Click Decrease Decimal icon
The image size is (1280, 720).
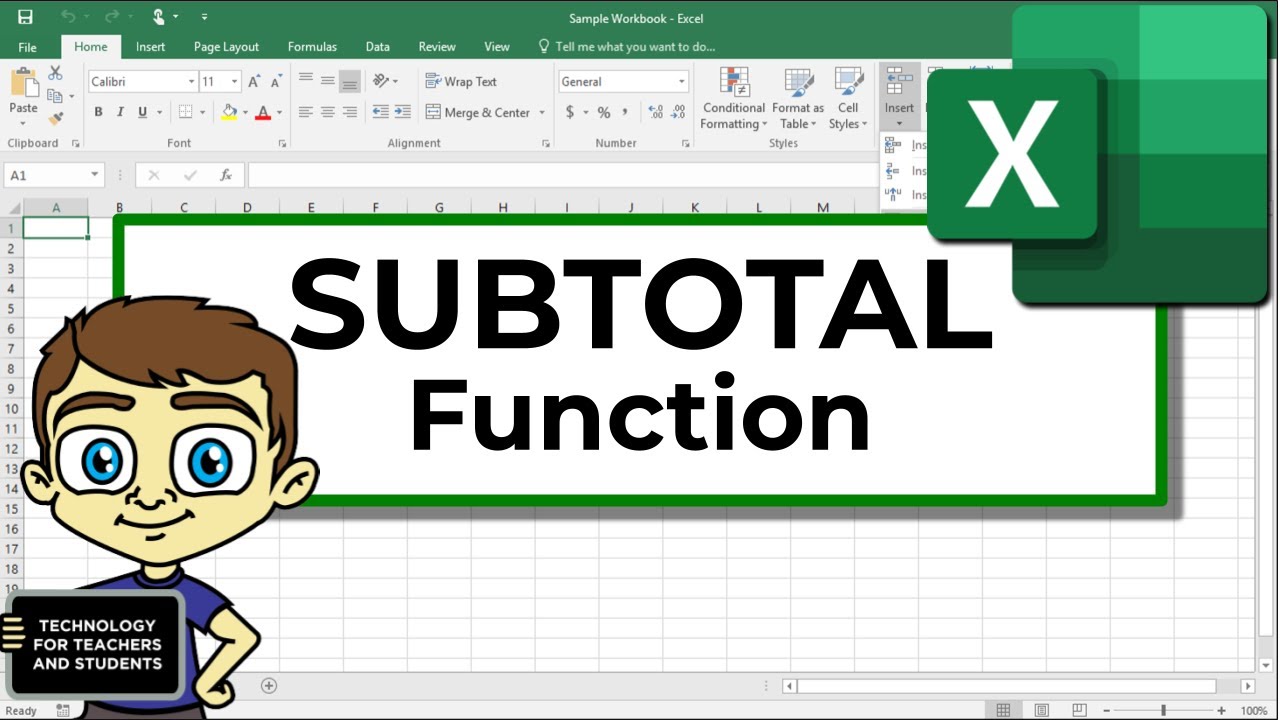[679, 112]
